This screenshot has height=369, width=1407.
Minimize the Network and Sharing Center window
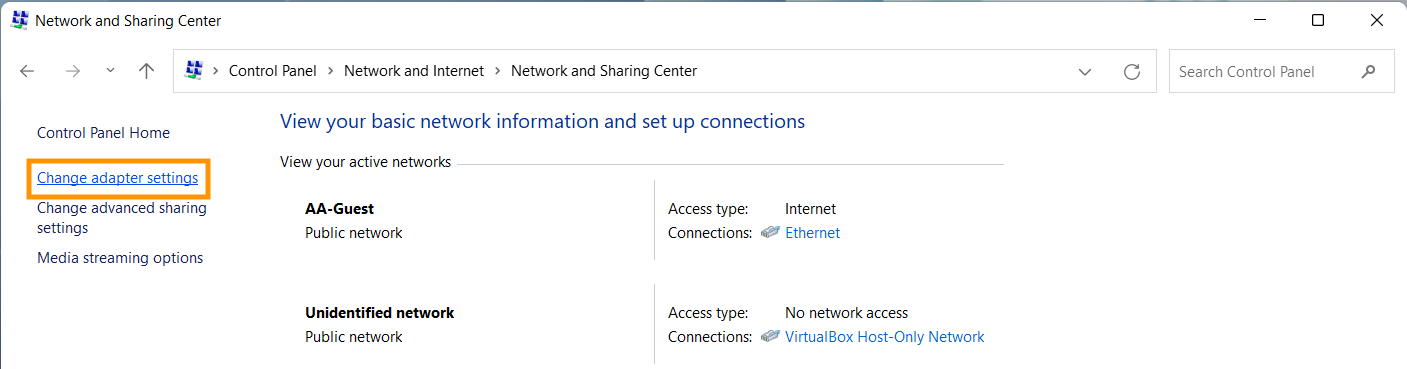click(x=1261, y=20)
